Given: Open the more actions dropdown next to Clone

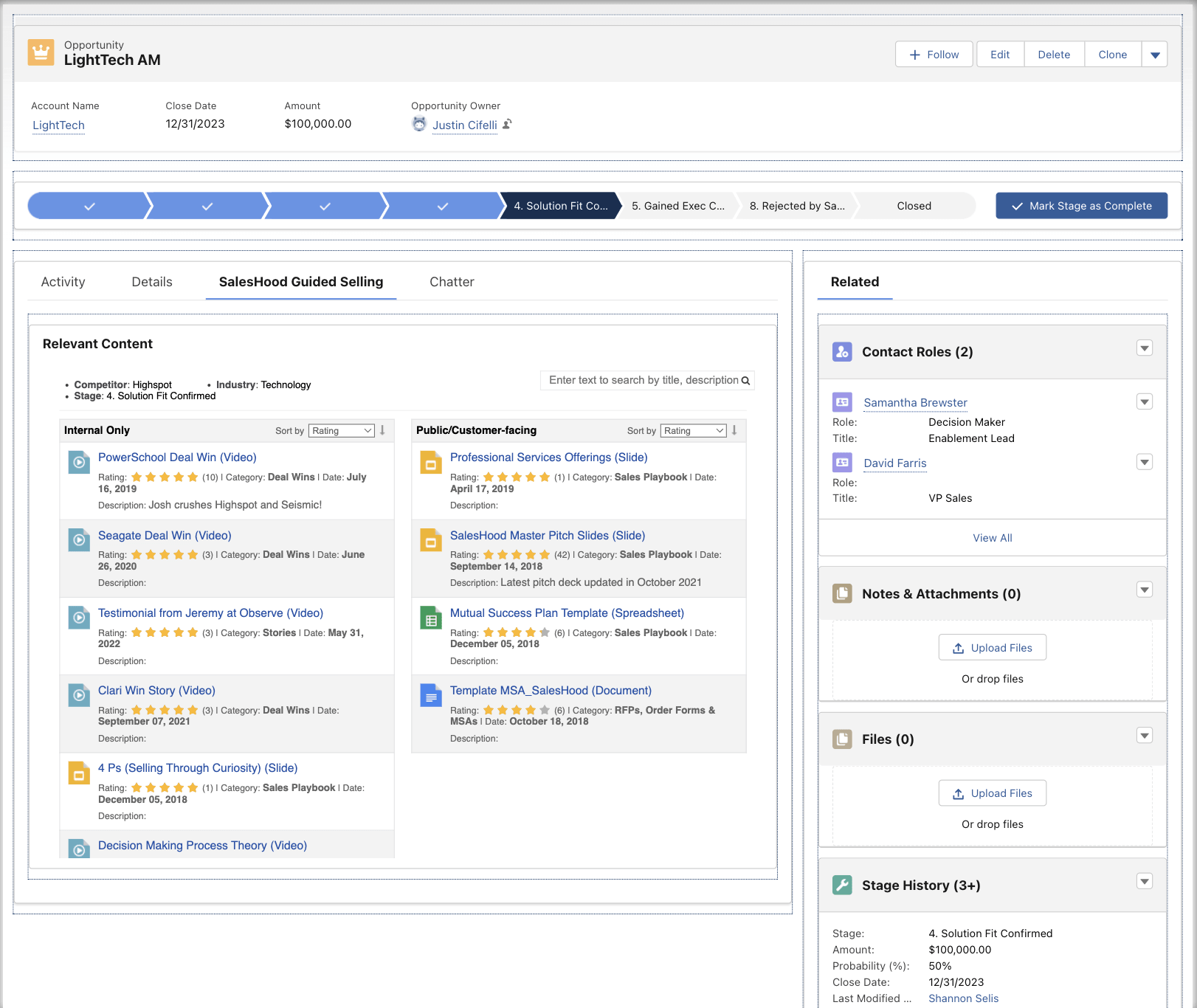Looking at the screenshot, I should click(x=1155, y=55).
